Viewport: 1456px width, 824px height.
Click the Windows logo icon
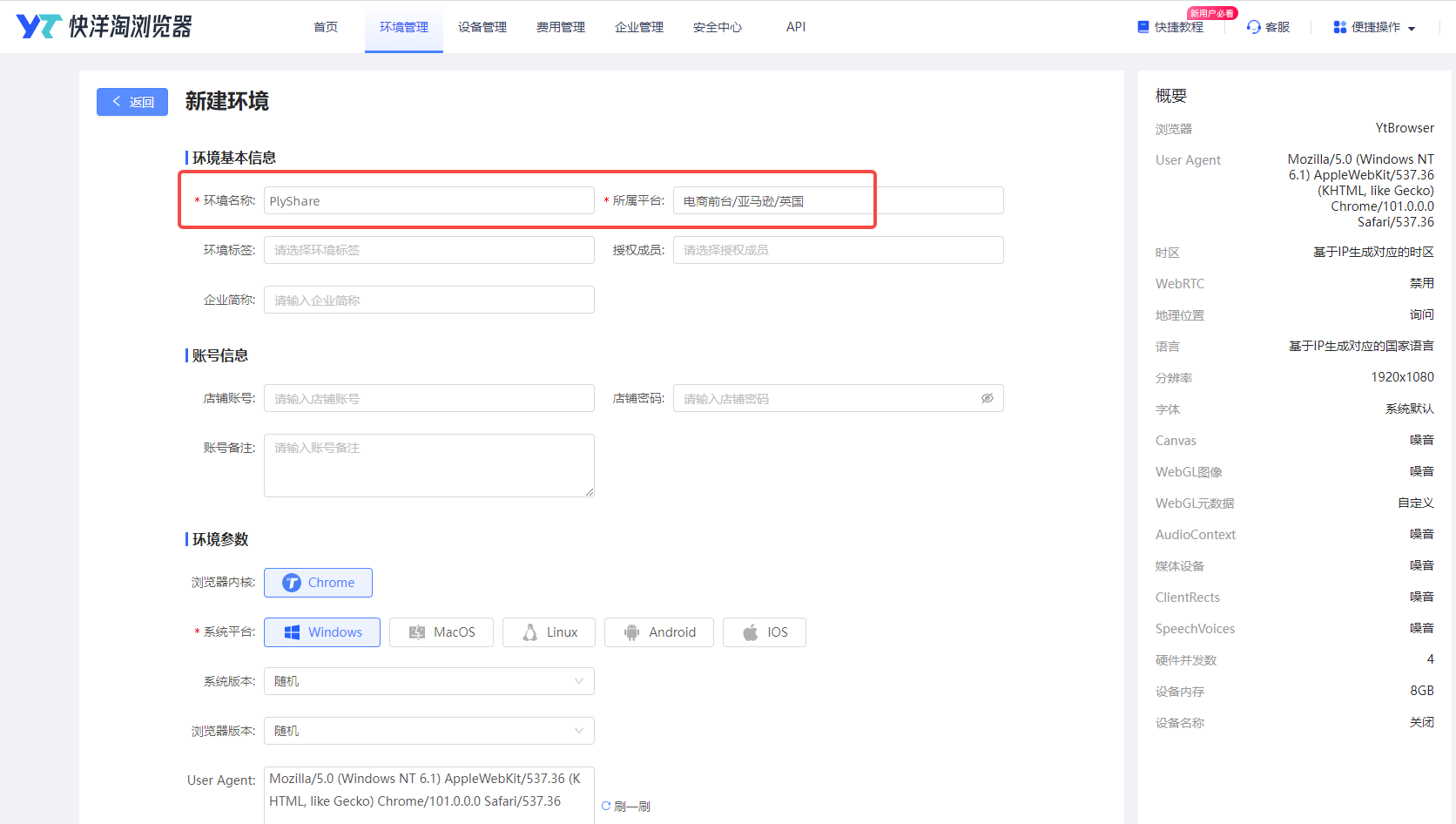click(292, 632)
